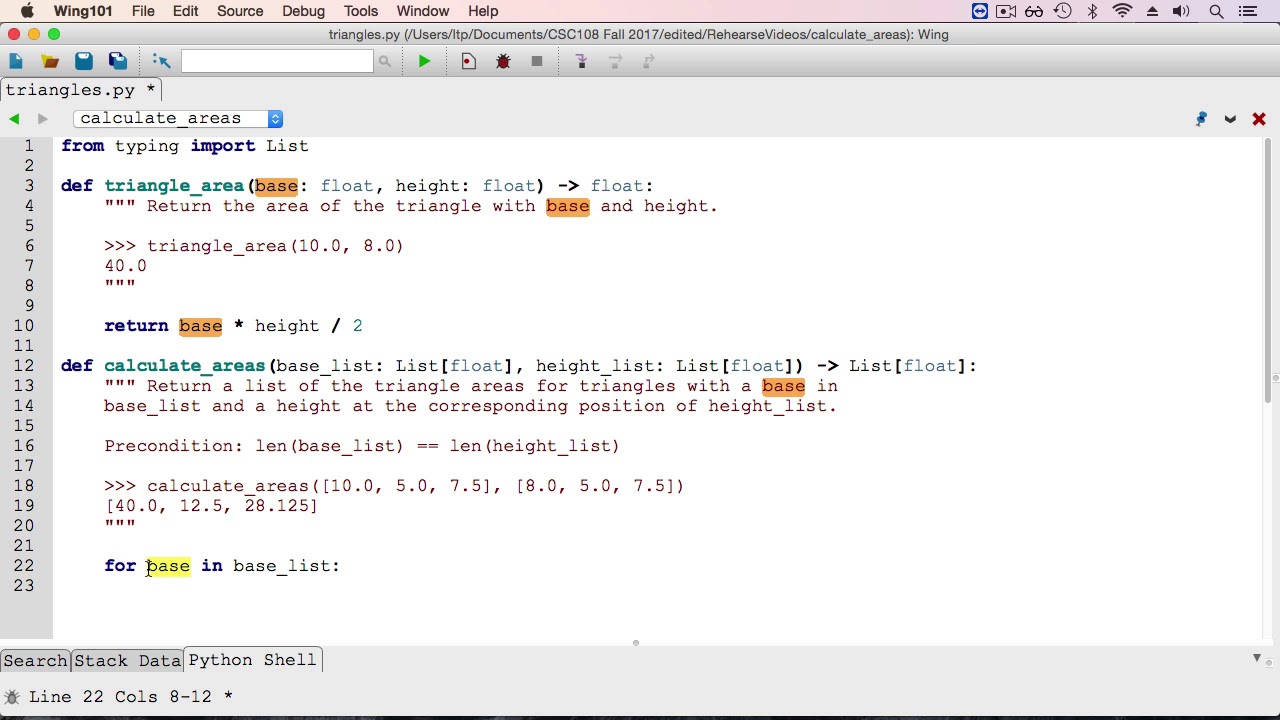Click the 'return' keyword on line 10
The image size is (1280, 720).
click(136, 326)
